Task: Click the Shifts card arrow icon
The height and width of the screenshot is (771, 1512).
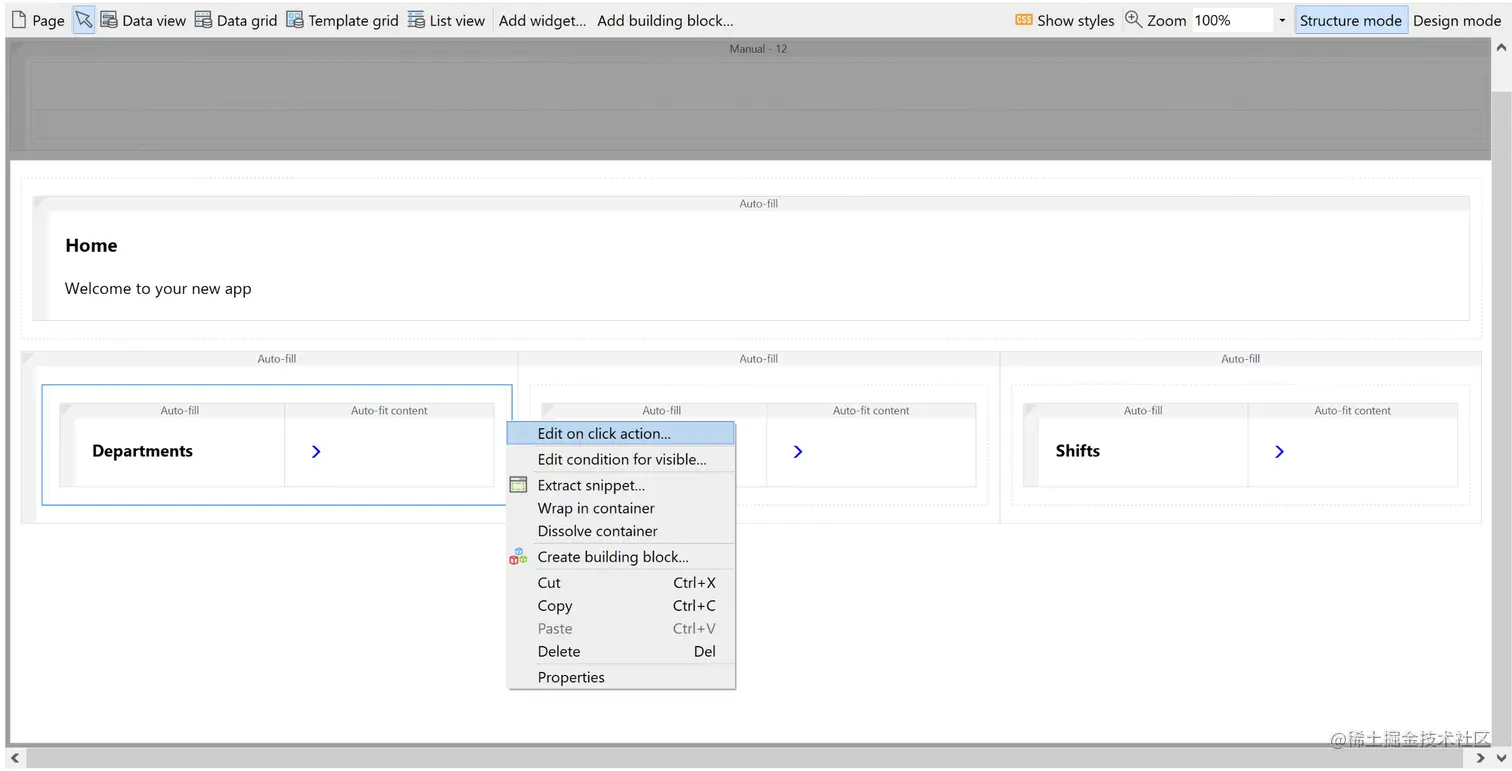Action: pos(1280,452)
